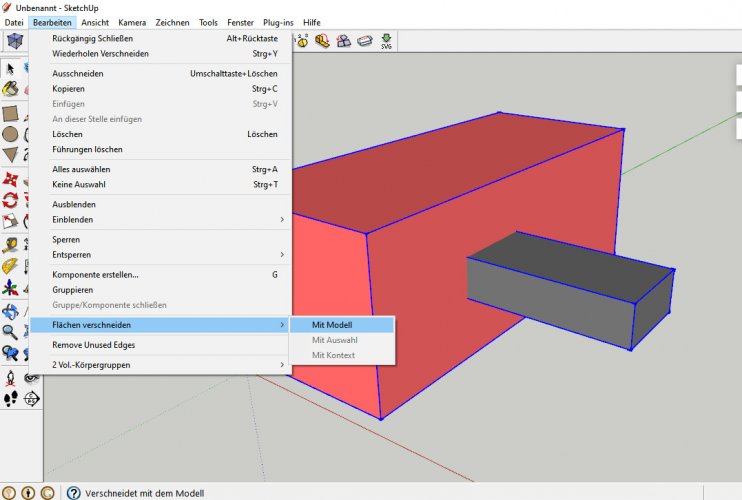
Task: Activate the Scale tool
Action: pyautogui.click(x=10, y=220)
